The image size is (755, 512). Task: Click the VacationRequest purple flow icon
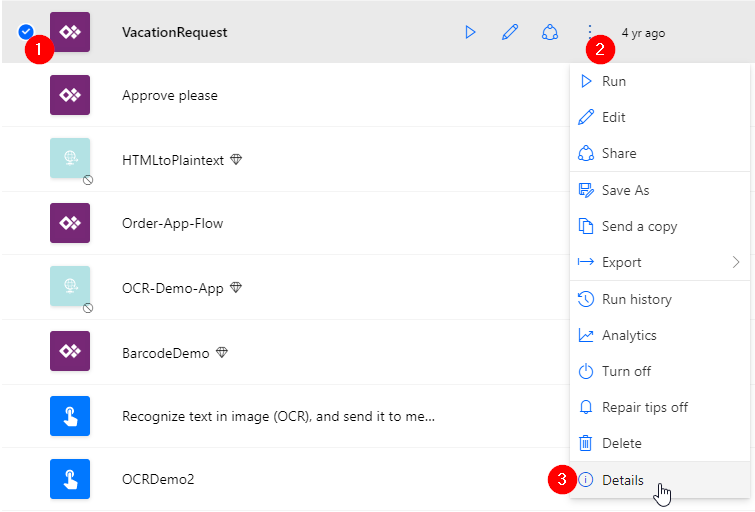(70, 32)
